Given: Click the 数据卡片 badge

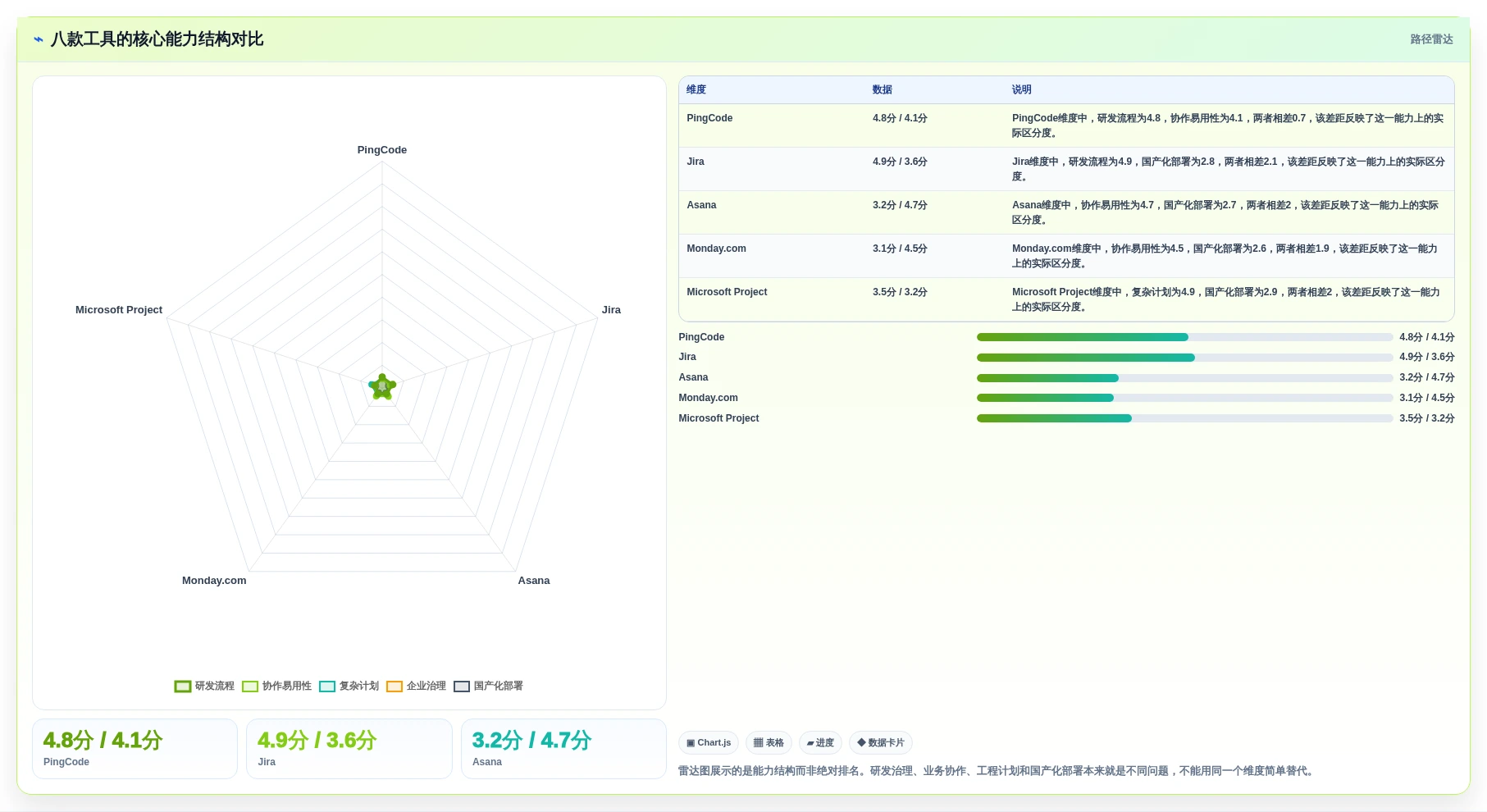Looking at the screenshot, I should point(881,743).
